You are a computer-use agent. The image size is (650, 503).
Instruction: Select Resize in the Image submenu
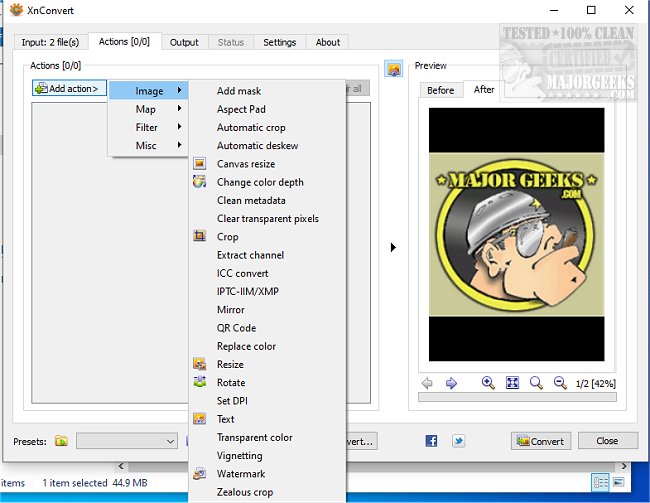coord(230,365)
